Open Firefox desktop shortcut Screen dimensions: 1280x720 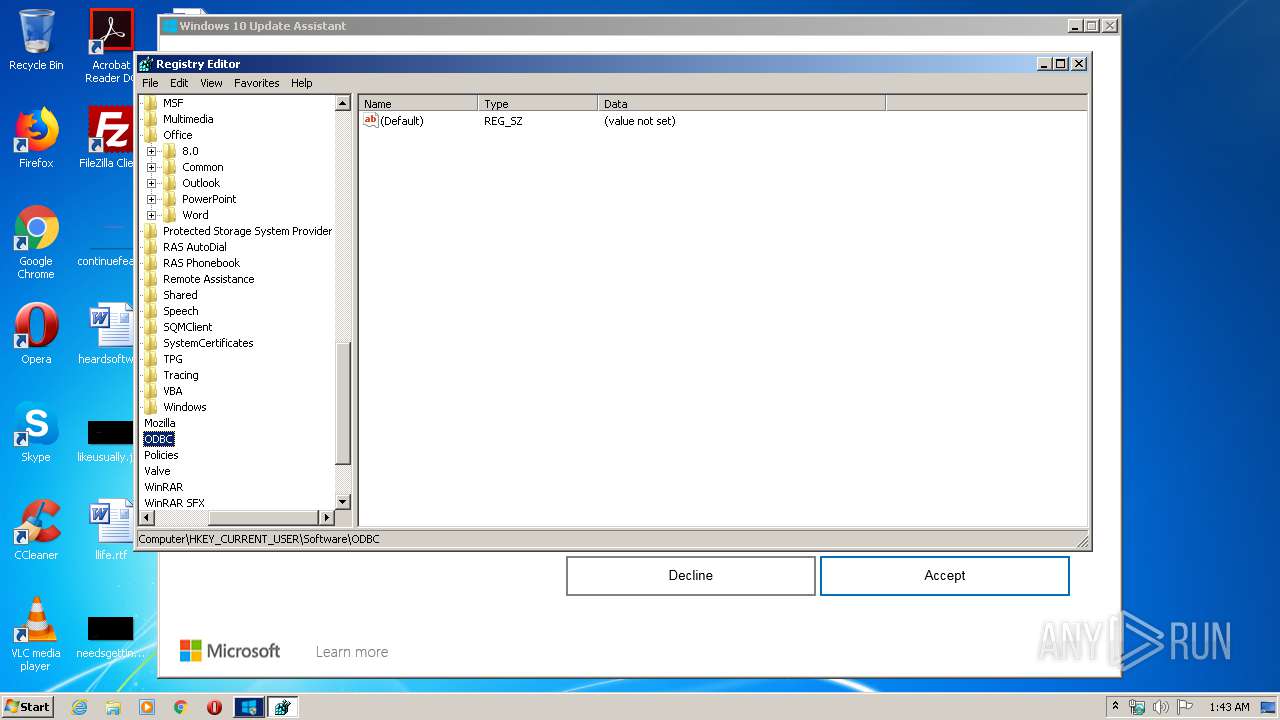point(36,138)
